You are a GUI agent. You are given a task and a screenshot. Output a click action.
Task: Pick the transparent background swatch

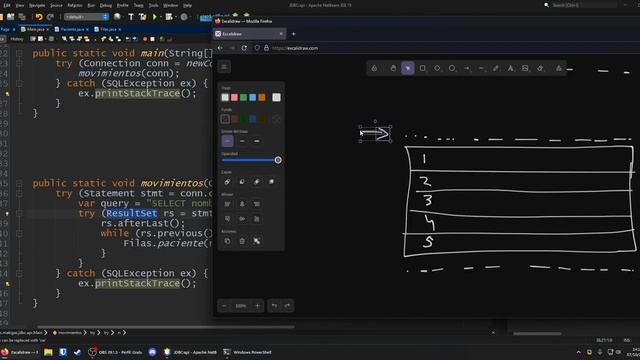click(225, 119)
